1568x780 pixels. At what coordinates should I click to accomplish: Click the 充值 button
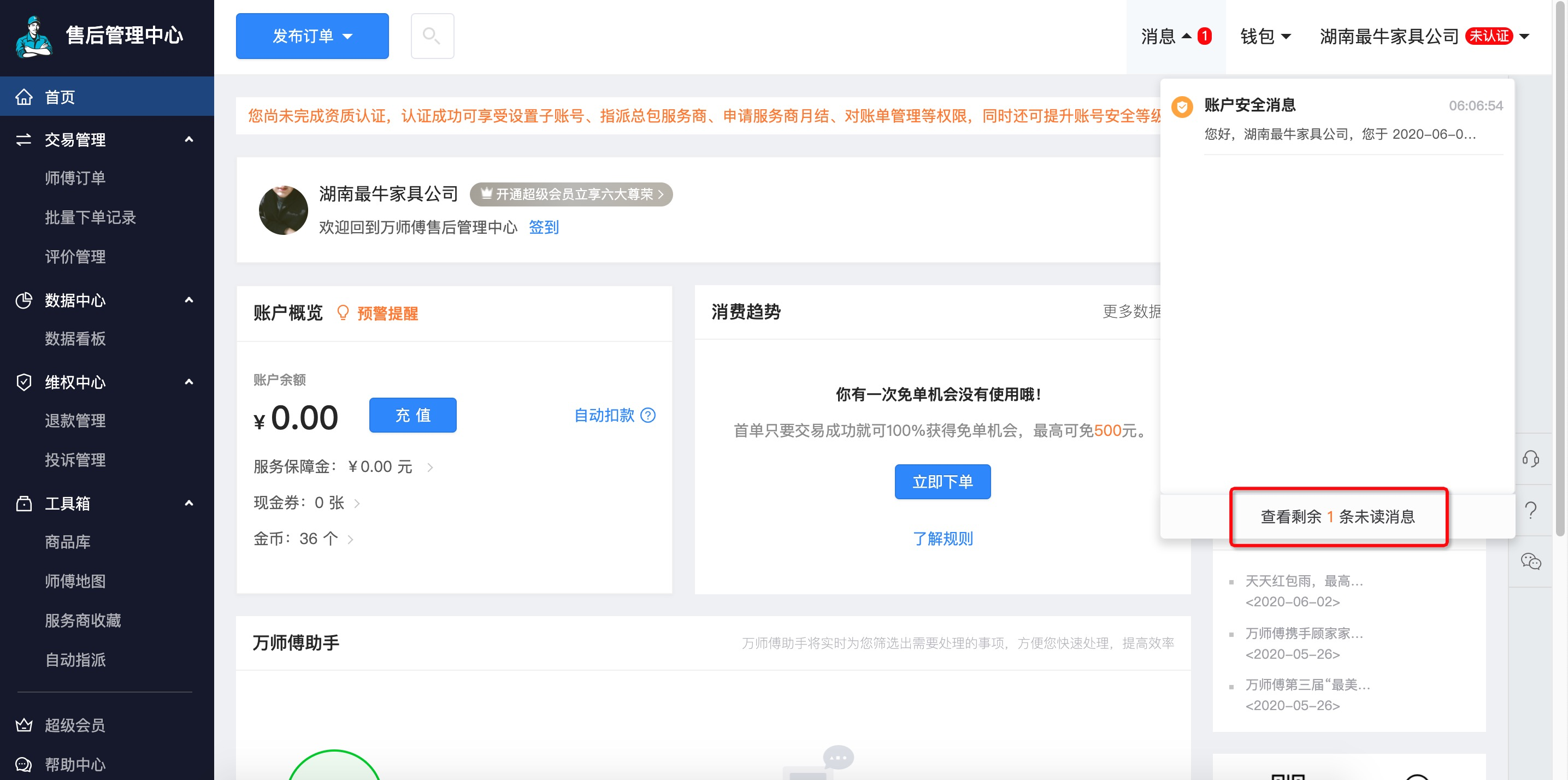pyautogui.click(x=412, y=415)
